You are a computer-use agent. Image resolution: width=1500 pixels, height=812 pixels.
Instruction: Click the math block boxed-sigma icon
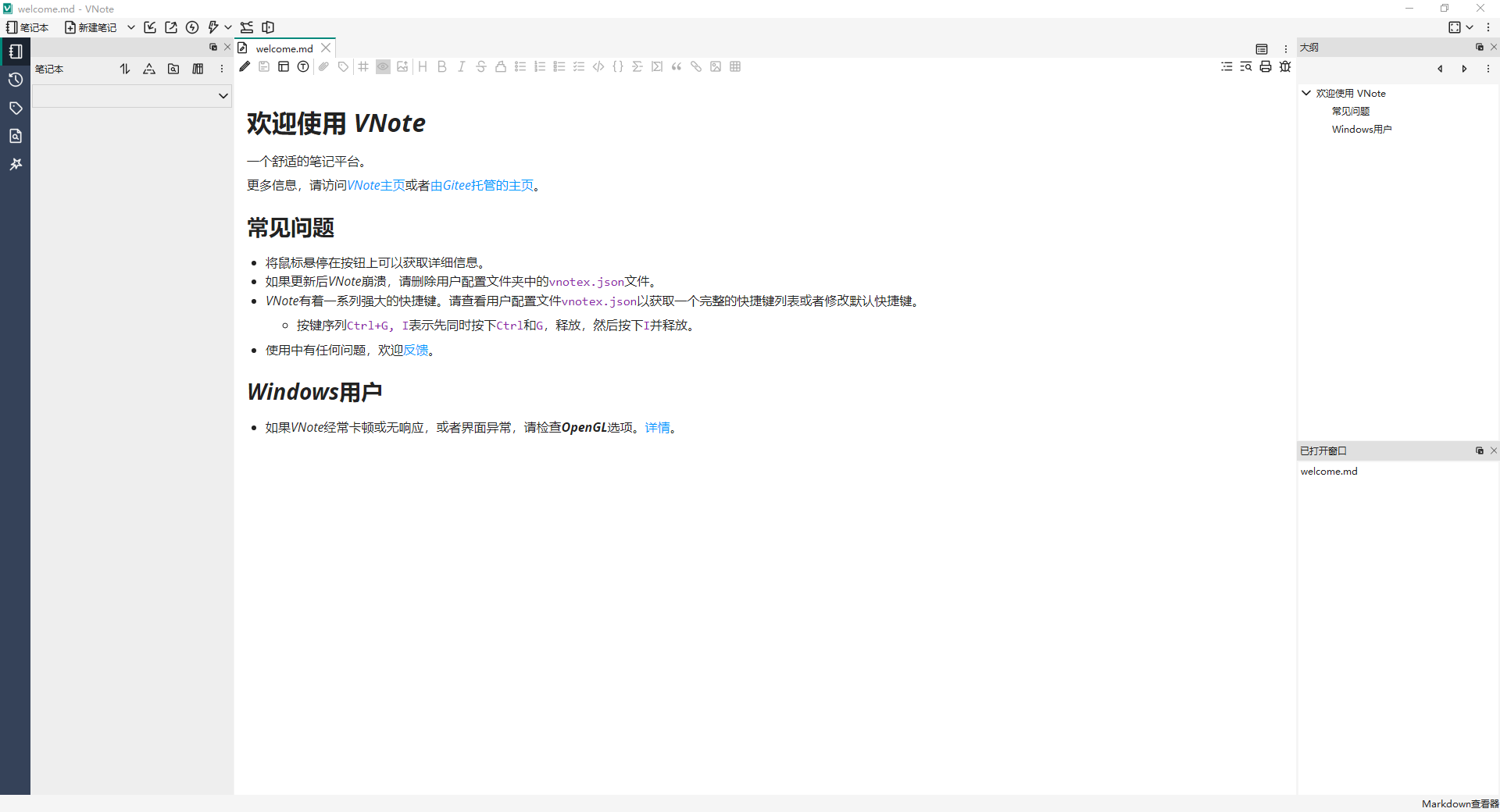pyautogui.click(x=657, y=67)
